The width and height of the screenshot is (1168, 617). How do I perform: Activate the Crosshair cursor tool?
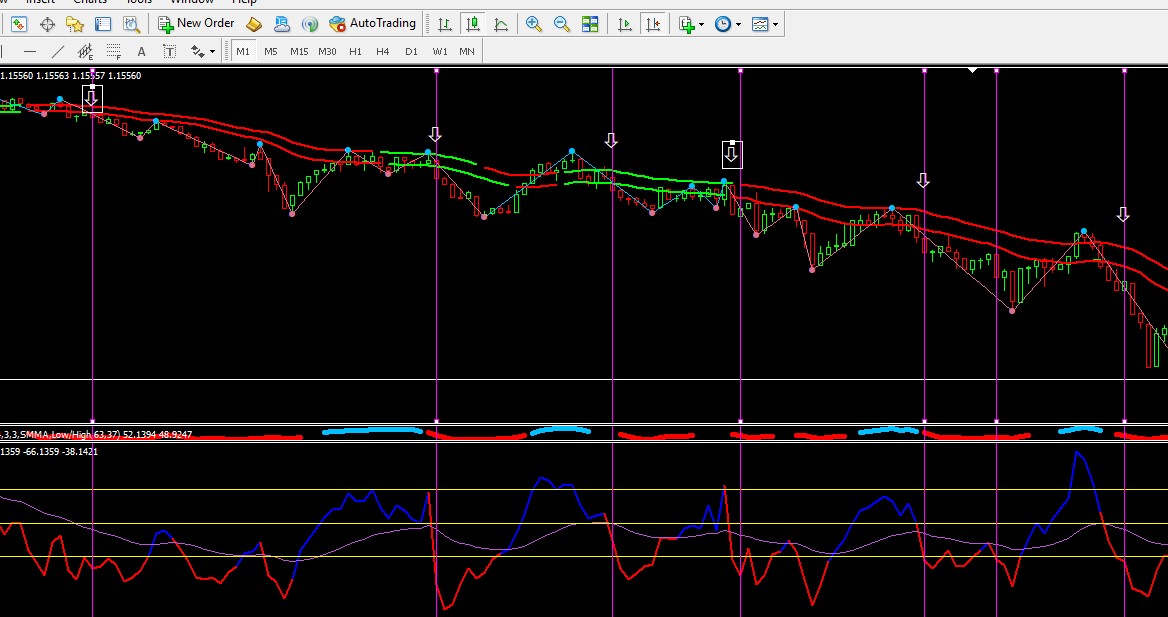click(47, 24)
